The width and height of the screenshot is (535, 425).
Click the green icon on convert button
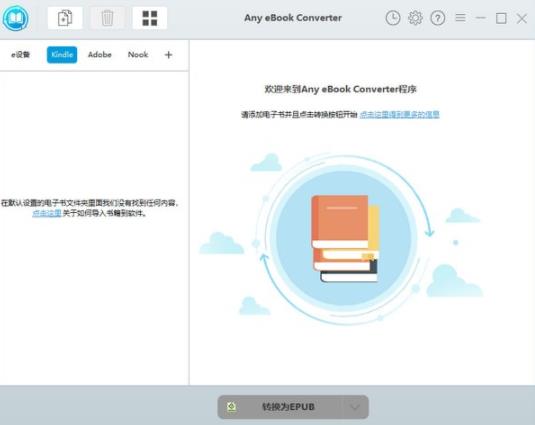232,407
